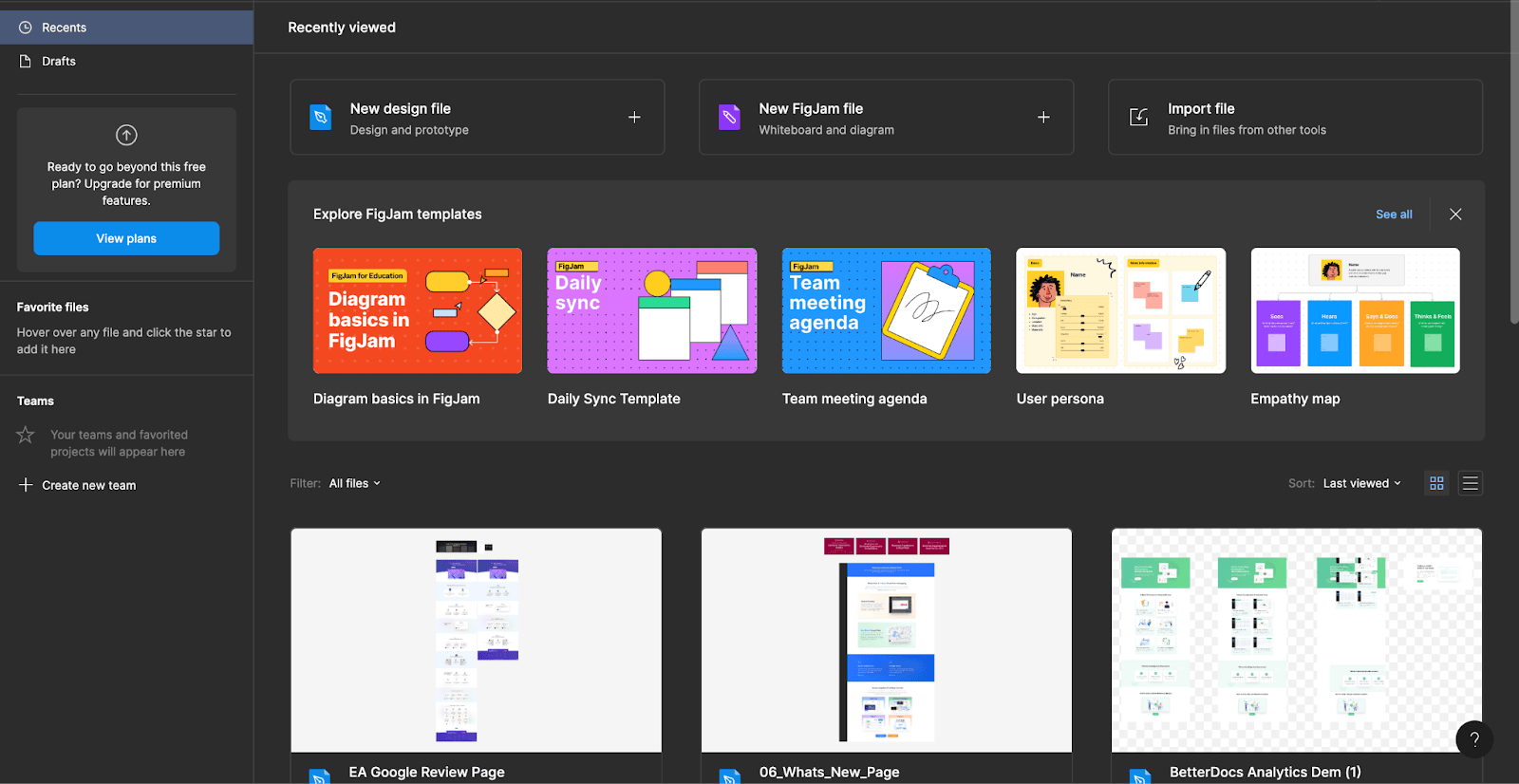1519x784 pixels.
Task: Click the Drafts file icon
Action: pyautogui.click(x=26, y=61)
